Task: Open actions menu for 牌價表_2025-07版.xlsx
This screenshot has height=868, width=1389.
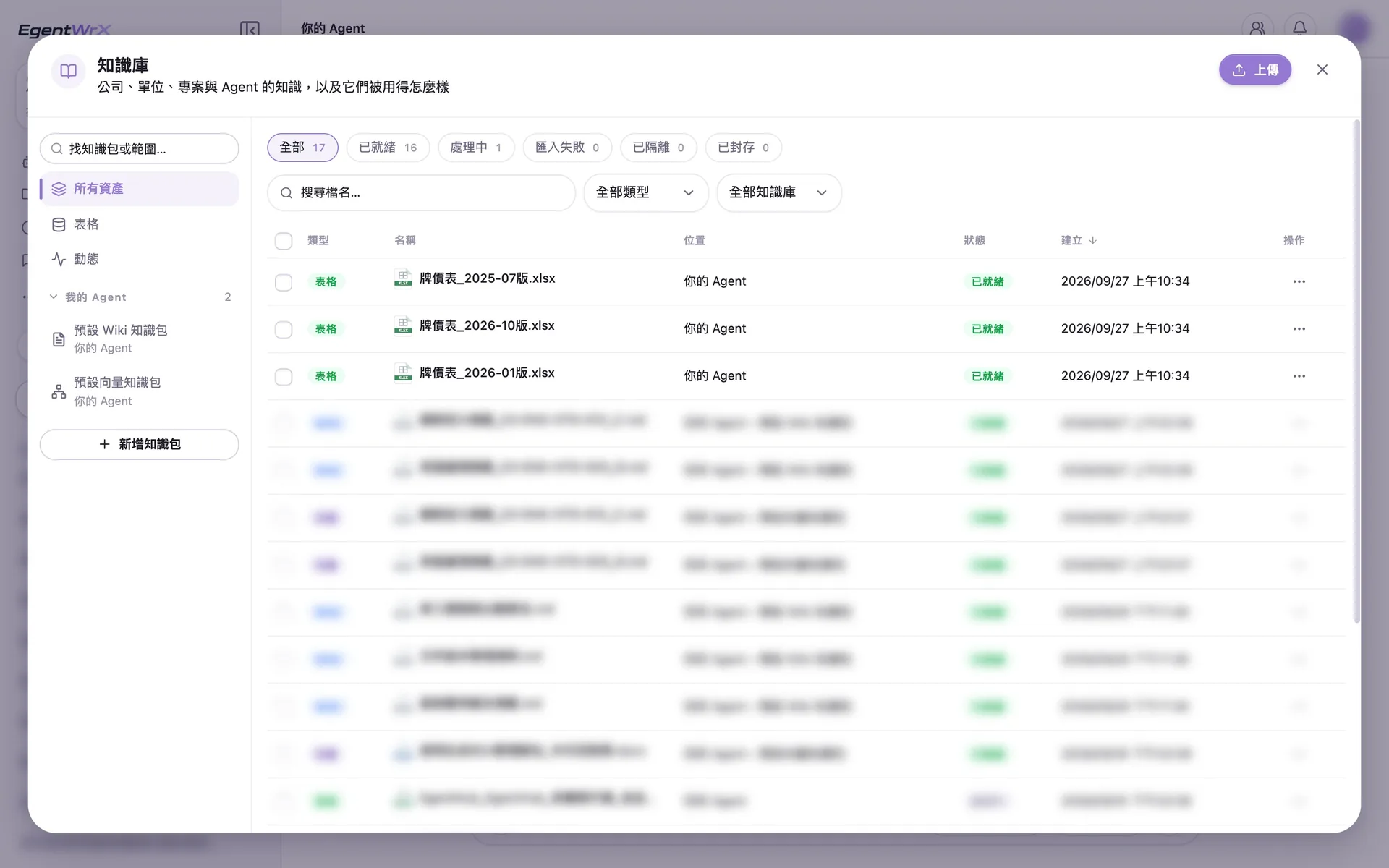Action: click(x=1299, y=281)
